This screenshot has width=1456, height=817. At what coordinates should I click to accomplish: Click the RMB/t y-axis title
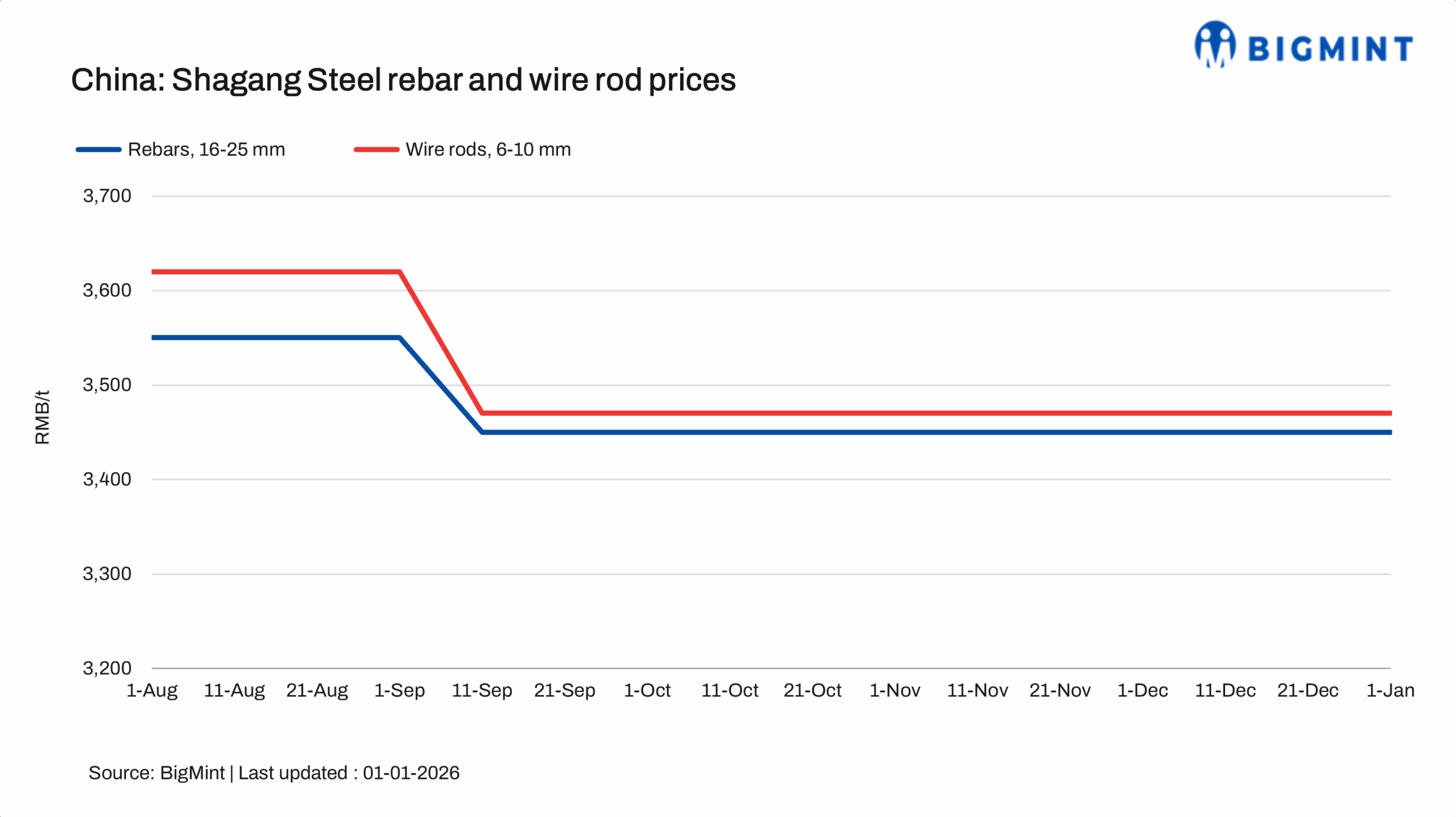coord(43,417)
